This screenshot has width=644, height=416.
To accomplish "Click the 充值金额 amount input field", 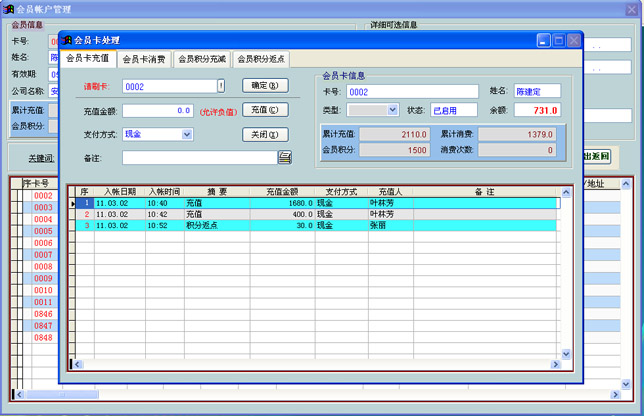I will coord(158,110).
